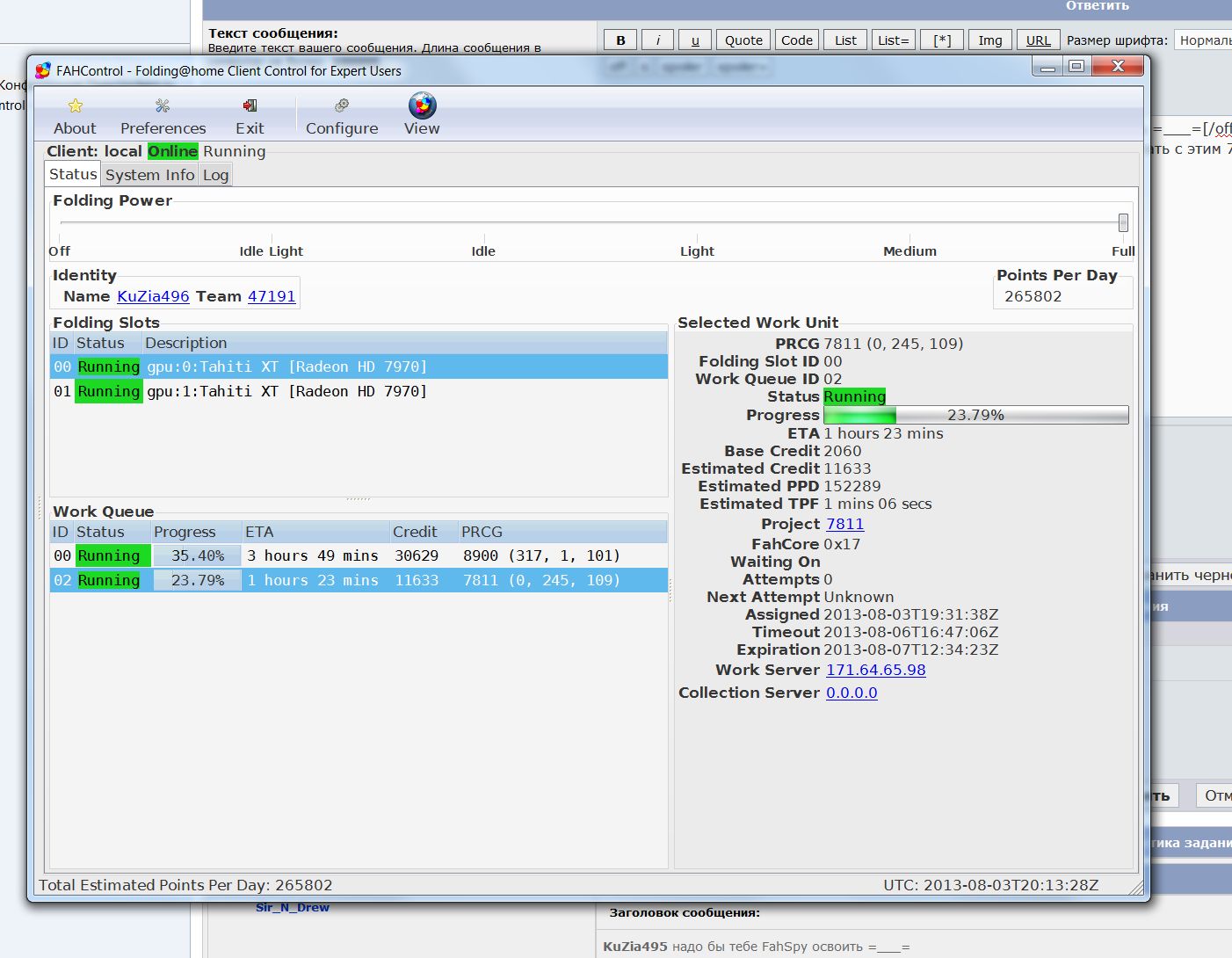Click the Online client status label
The height and width of the screenshot is (958, 1232).
(x=172, y=151)
